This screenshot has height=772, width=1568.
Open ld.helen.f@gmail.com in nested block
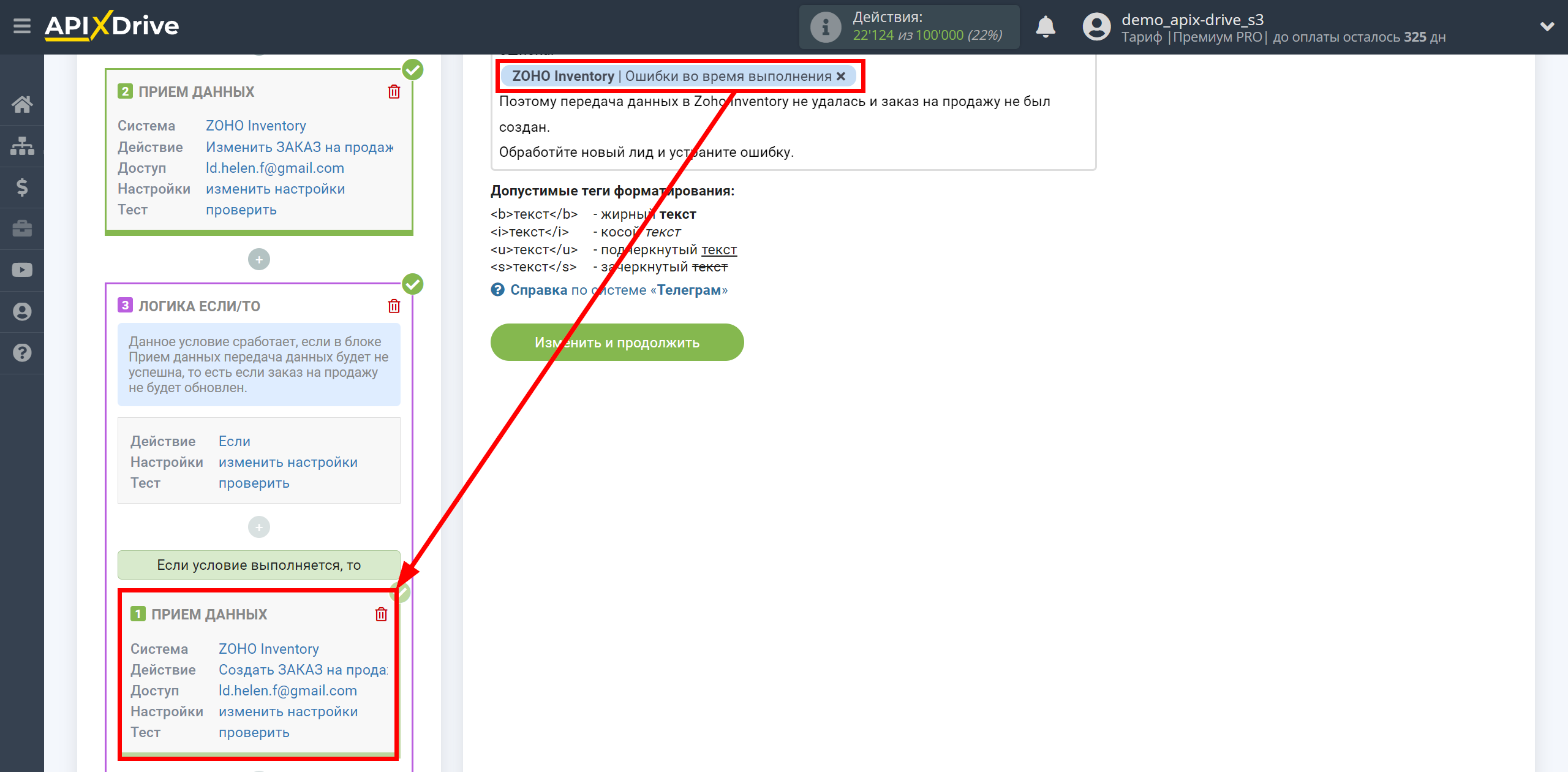[x=288, y=691]
